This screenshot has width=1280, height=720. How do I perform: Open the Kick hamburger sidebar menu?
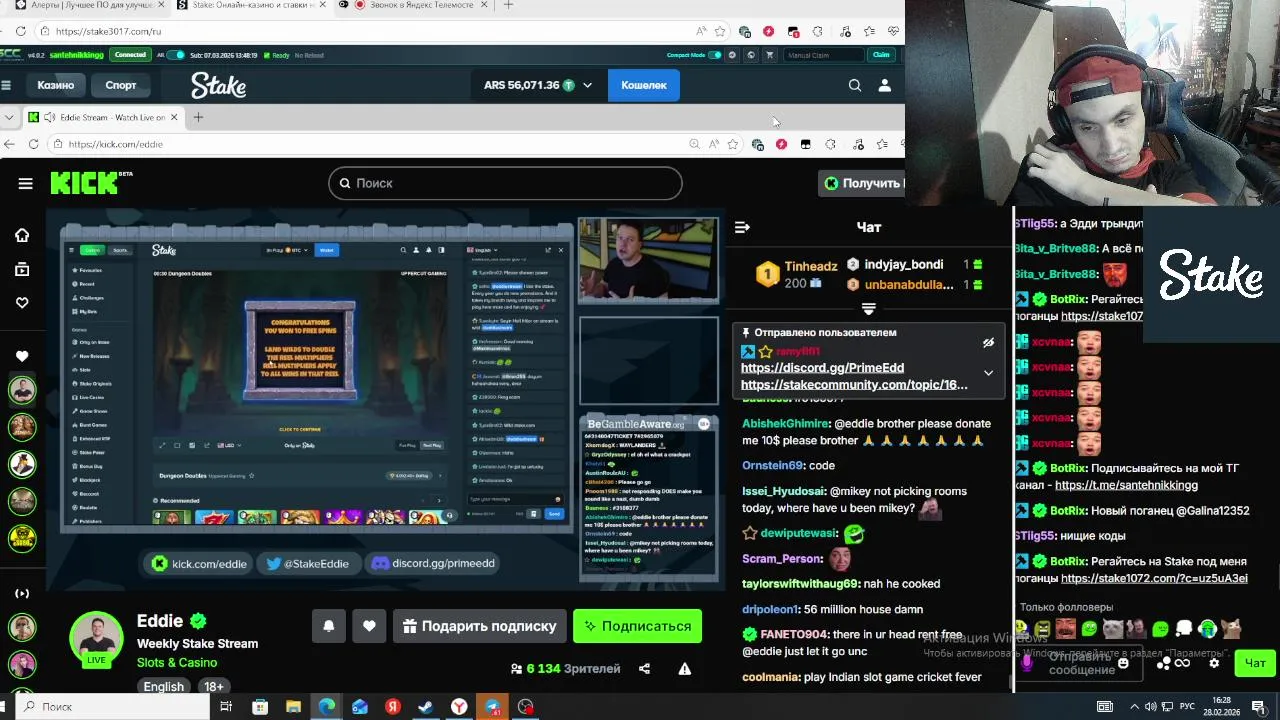[25, 183]
